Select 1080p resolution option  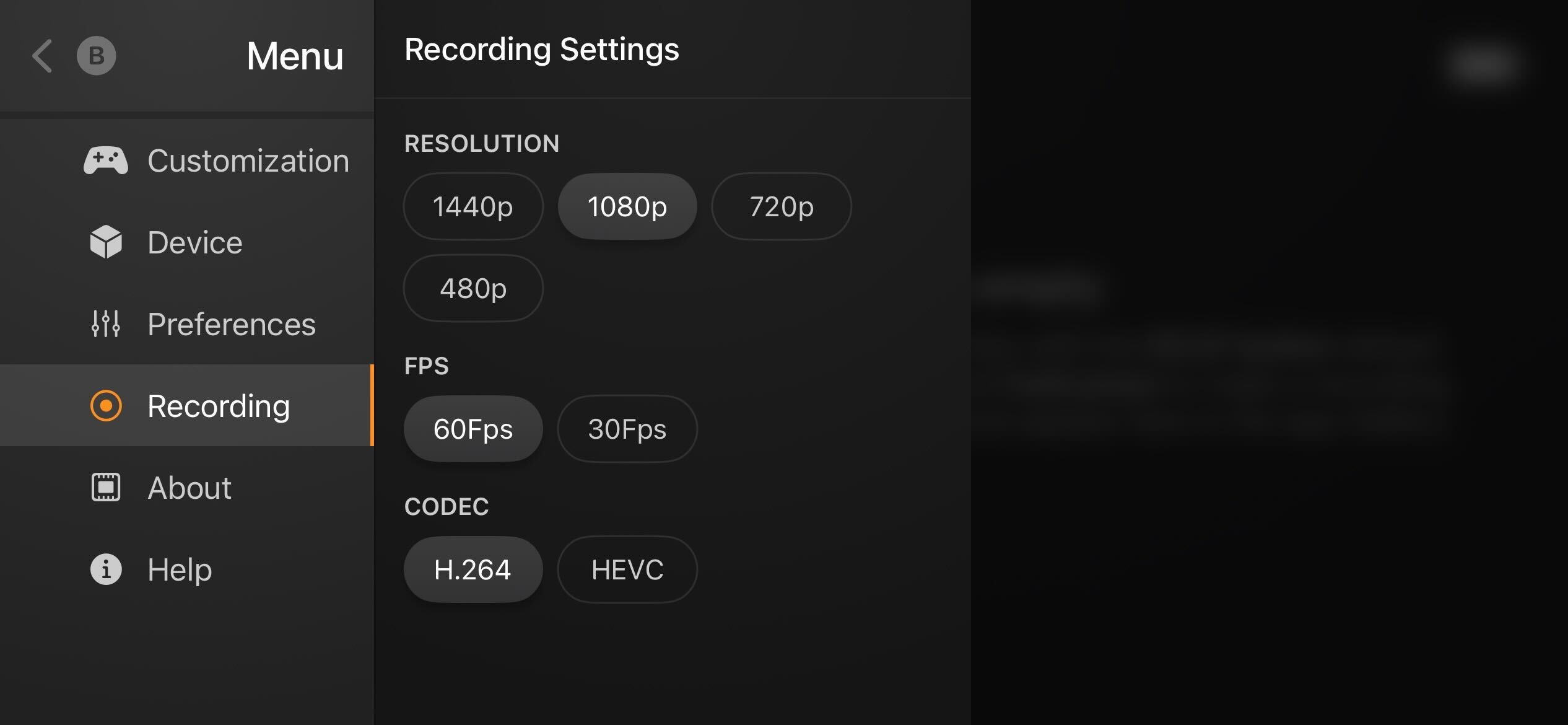[627, 206]
